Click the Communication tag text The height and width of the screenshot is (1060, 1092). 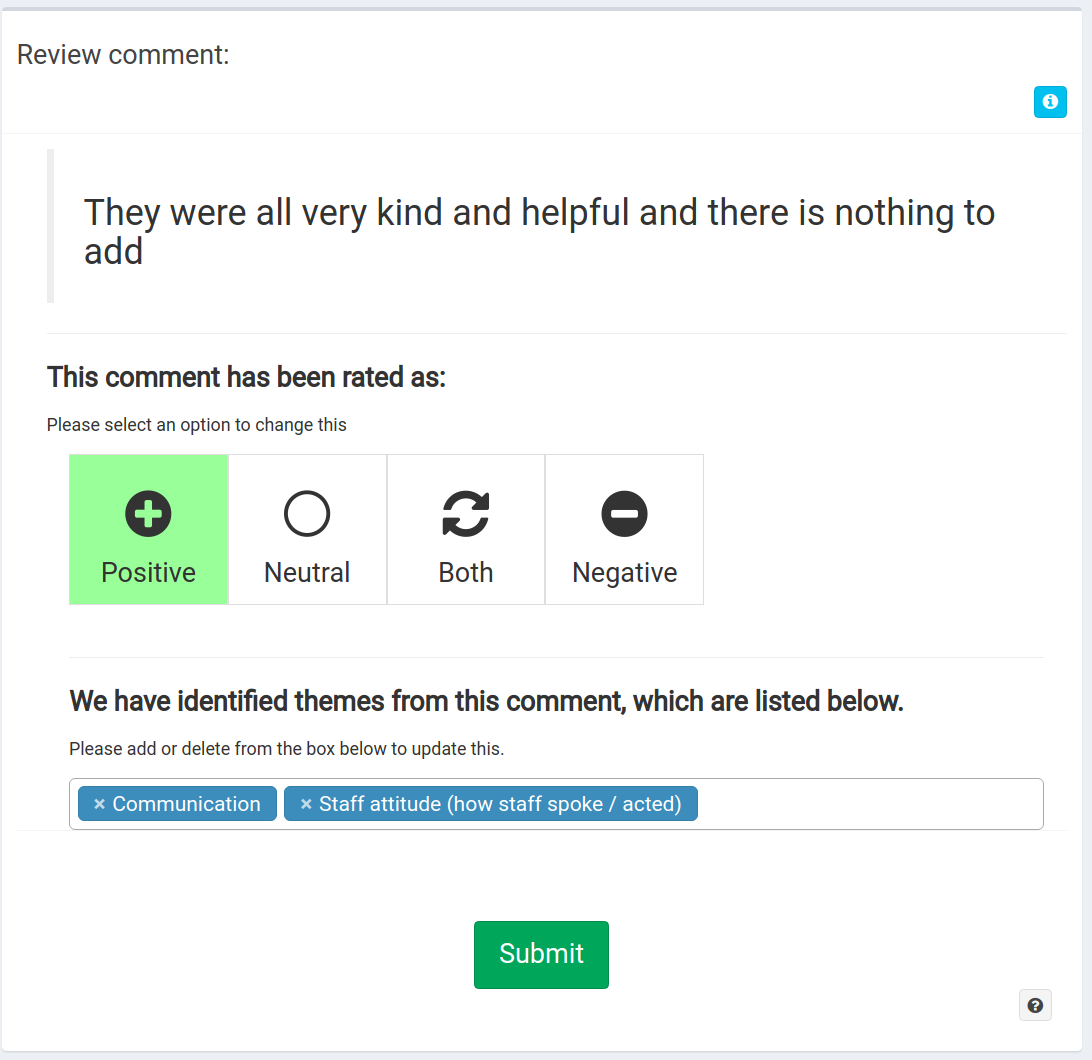187,804
